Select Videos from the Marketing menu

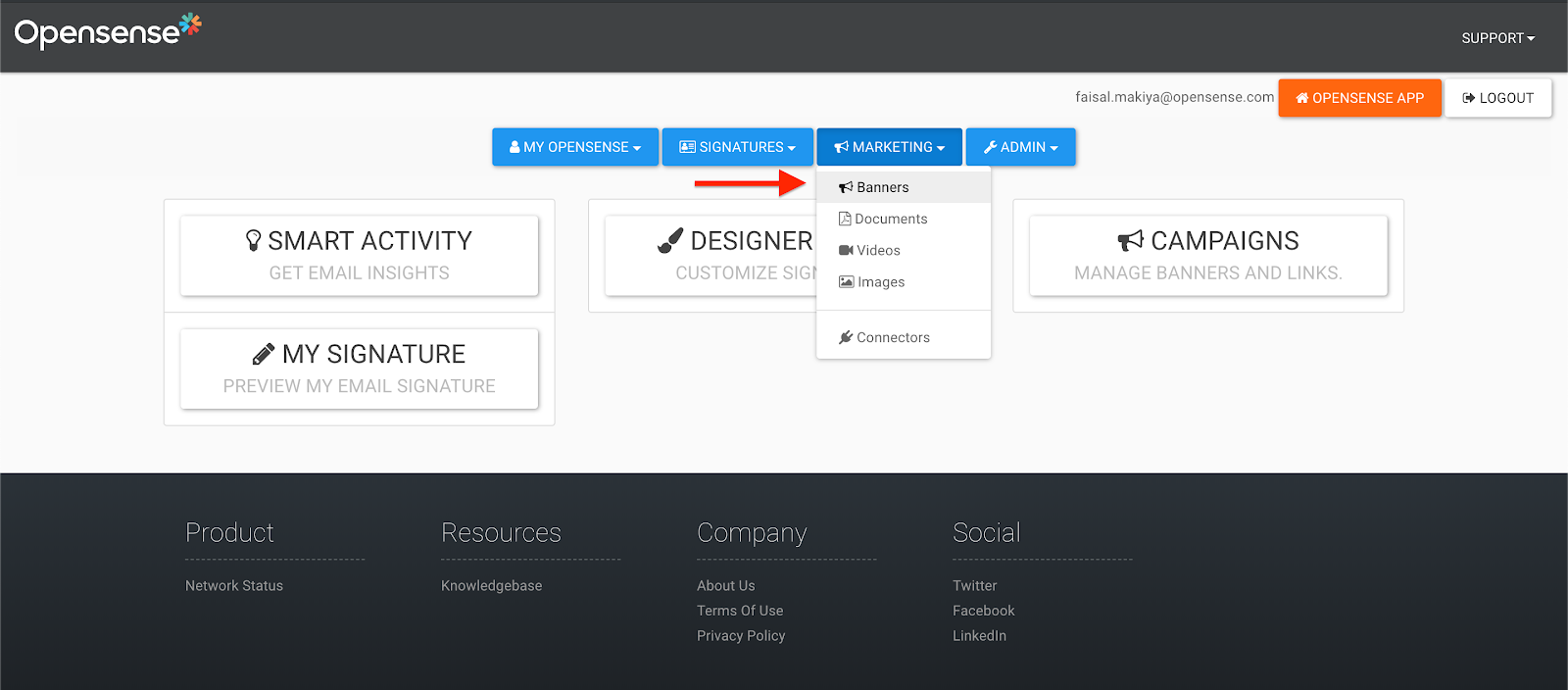pos(904,250)
